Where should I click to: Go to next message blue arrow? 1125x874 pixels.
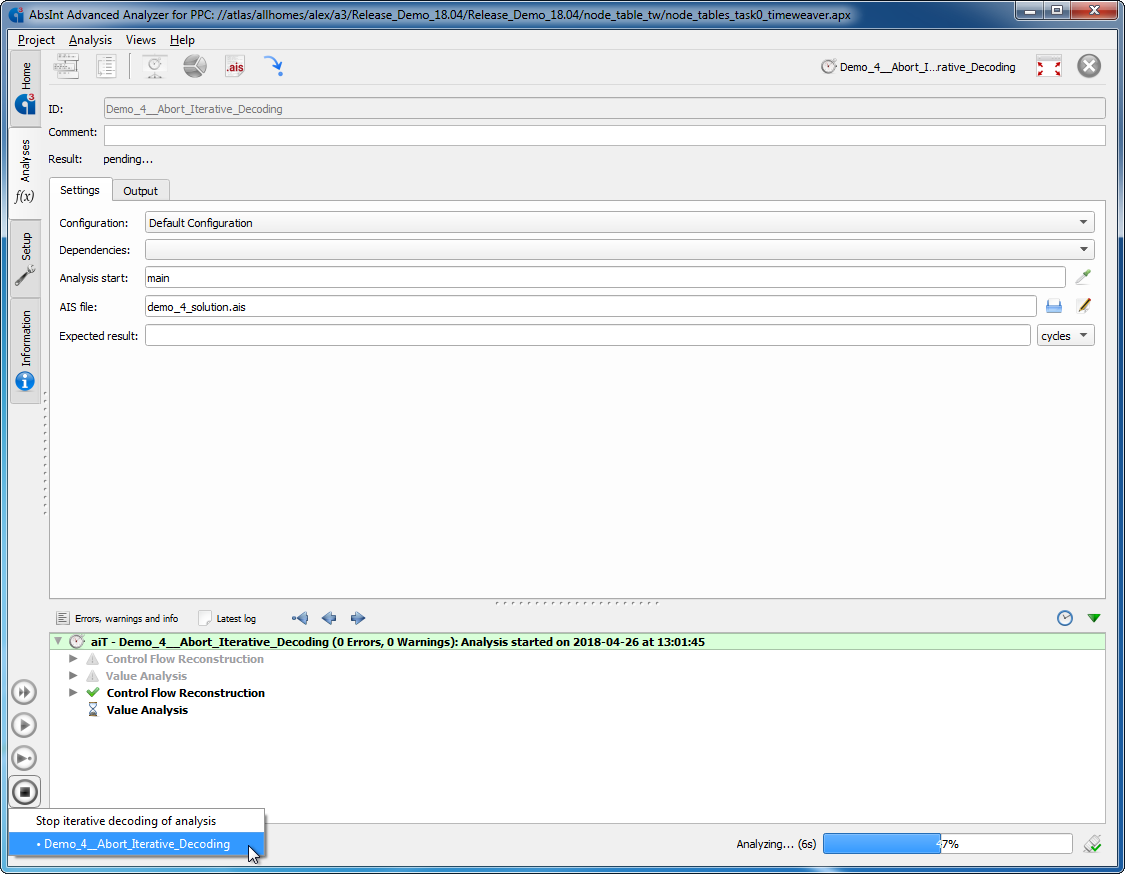(358, 618)
